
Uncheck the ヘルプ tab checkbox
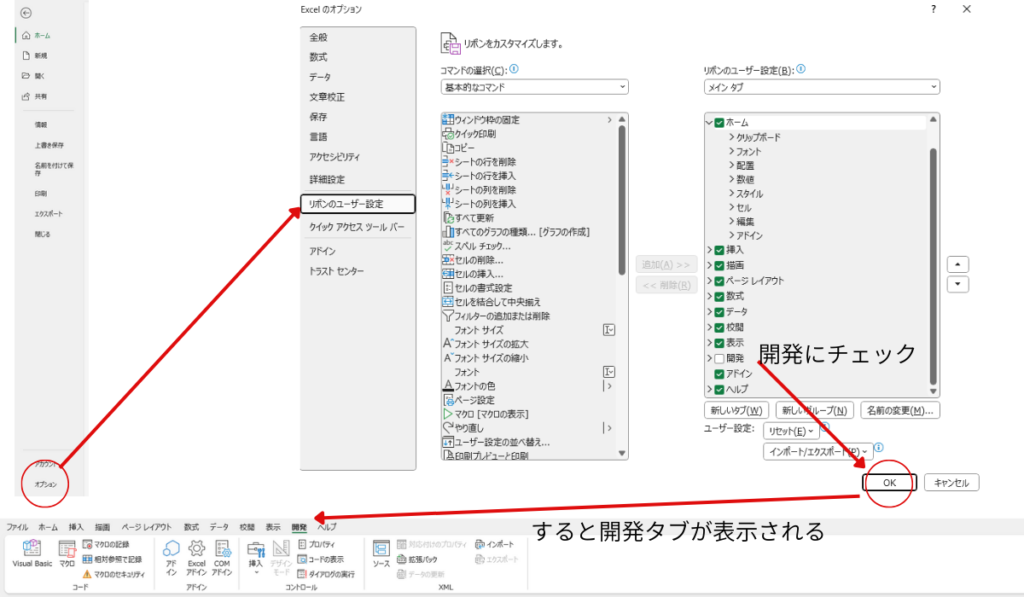point(719,388)
